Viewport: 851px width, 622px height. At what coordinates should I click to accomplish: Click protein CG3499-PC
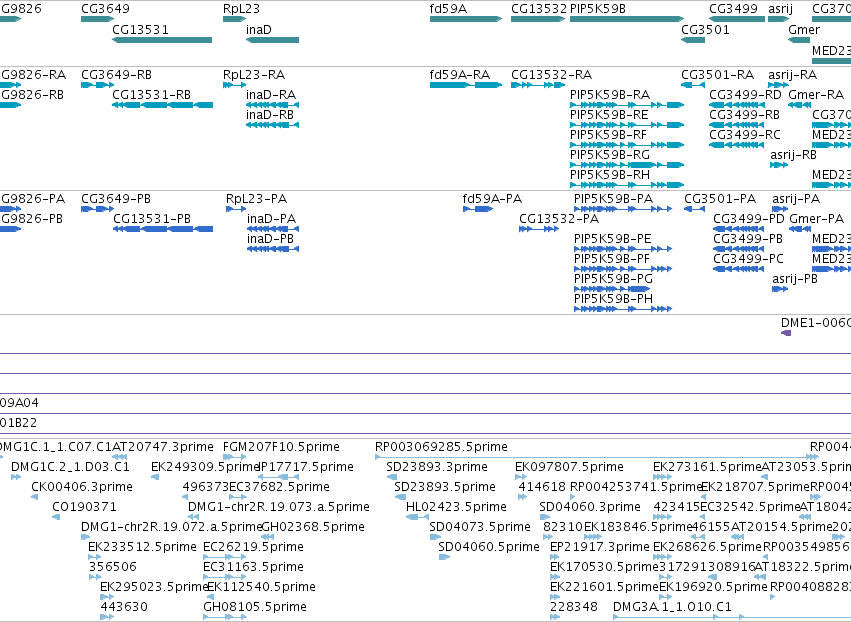[x=739, y=269]
